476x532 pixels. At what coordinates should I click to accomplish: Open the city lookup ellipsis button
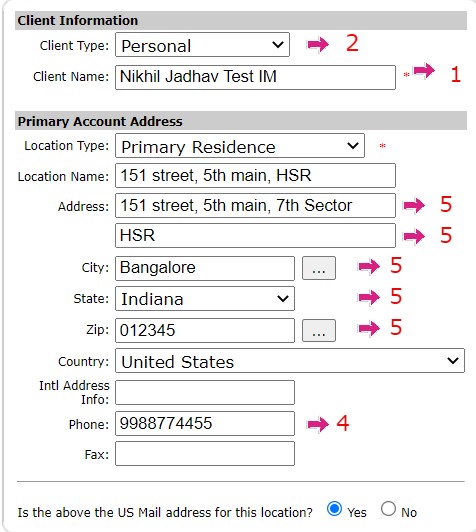tap(319, 268)
